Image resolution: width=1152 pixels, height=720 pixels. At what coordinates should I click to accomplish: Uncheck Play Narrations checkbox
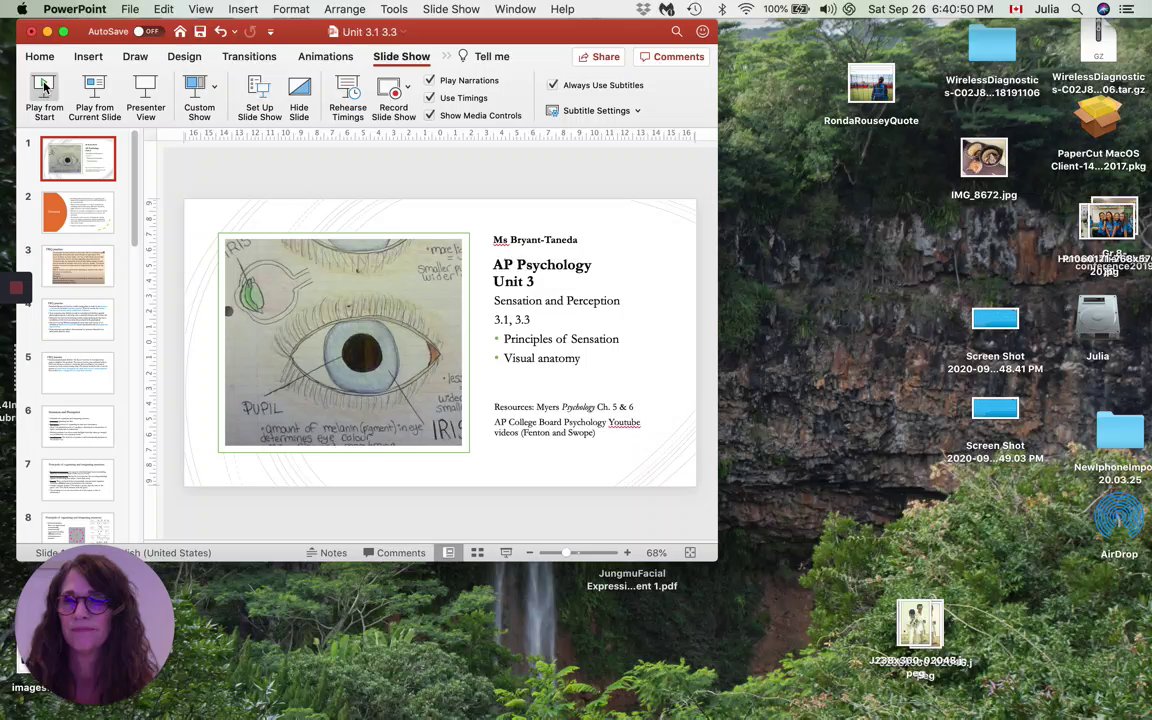(430, 80)
